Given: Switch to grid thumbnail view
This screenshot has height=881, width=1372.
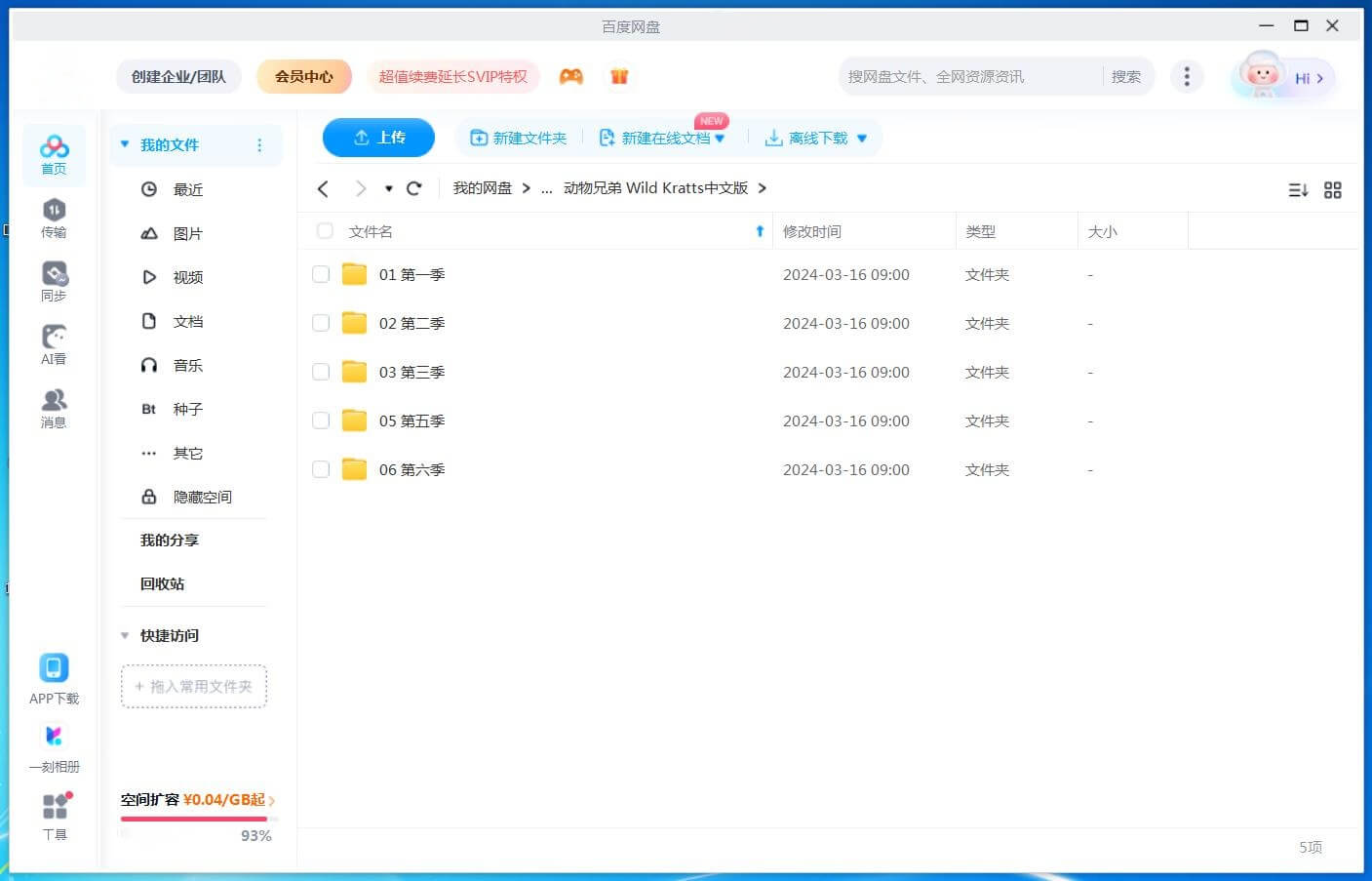Looking at the screenshot, I should click(x=1332, y=190).
